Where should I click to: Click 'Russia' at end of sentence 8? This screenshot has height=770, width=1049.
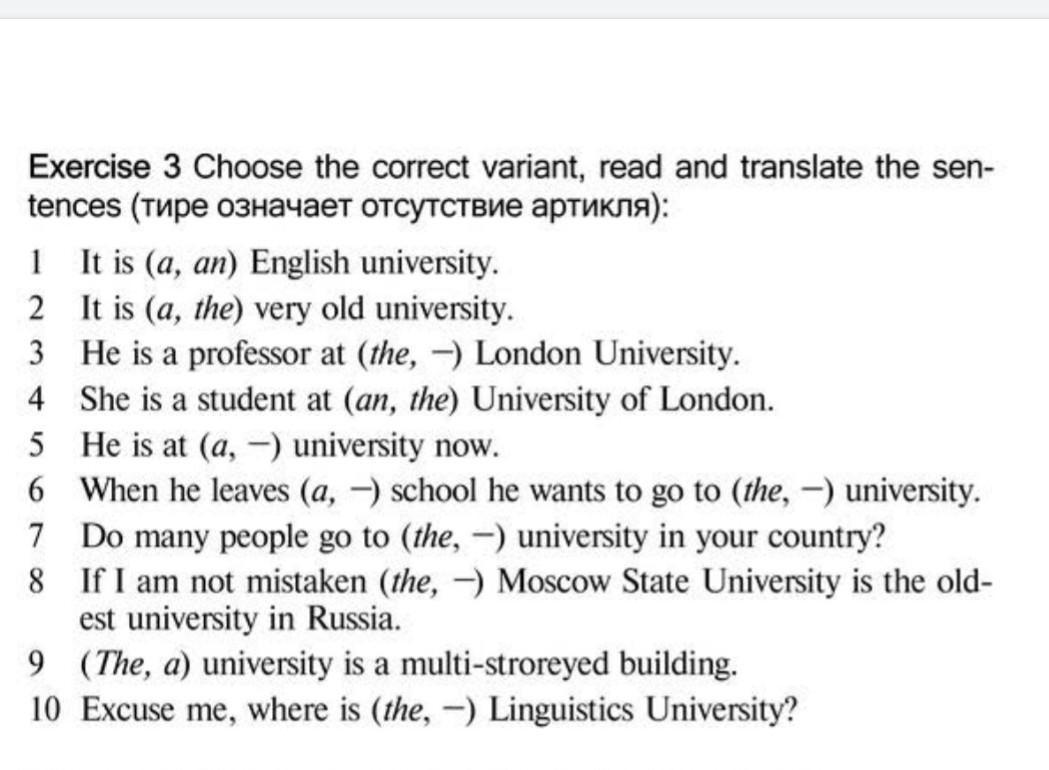(354, 618)
